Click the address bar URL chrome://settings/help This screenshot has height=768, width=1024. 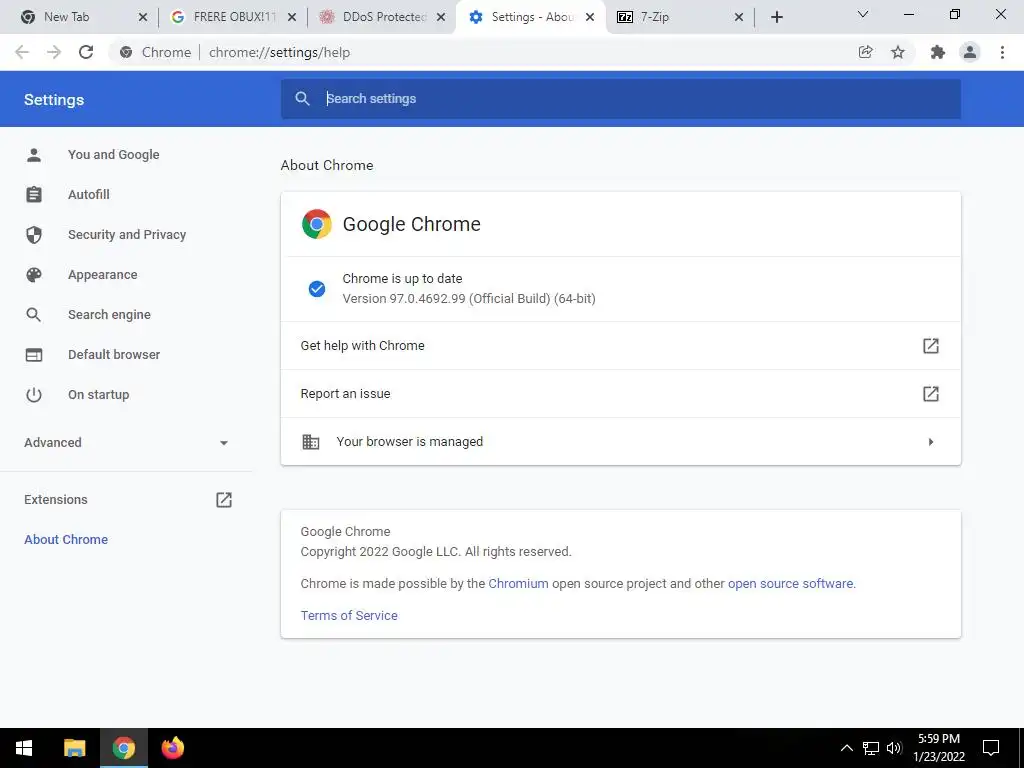point(280,52)
